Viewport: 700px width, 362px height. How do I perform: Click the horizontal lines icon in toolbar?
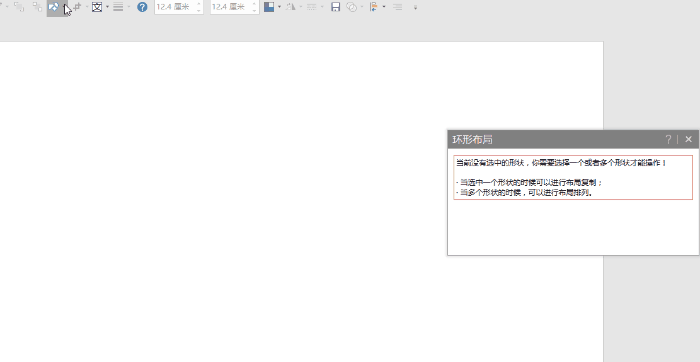coord(118,7)
